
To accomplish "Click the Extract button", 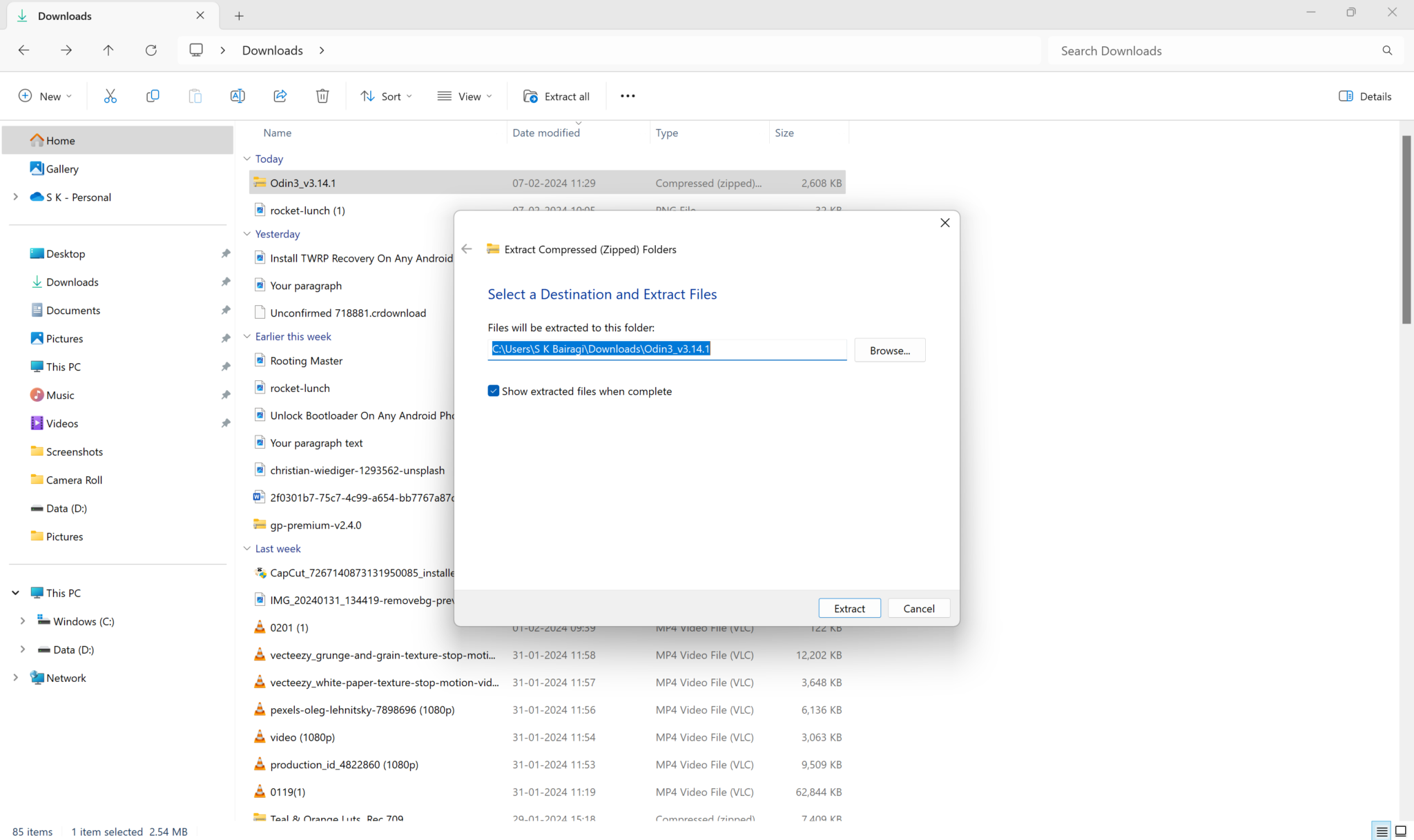I will pyautogui.click(x=849, y=608).
